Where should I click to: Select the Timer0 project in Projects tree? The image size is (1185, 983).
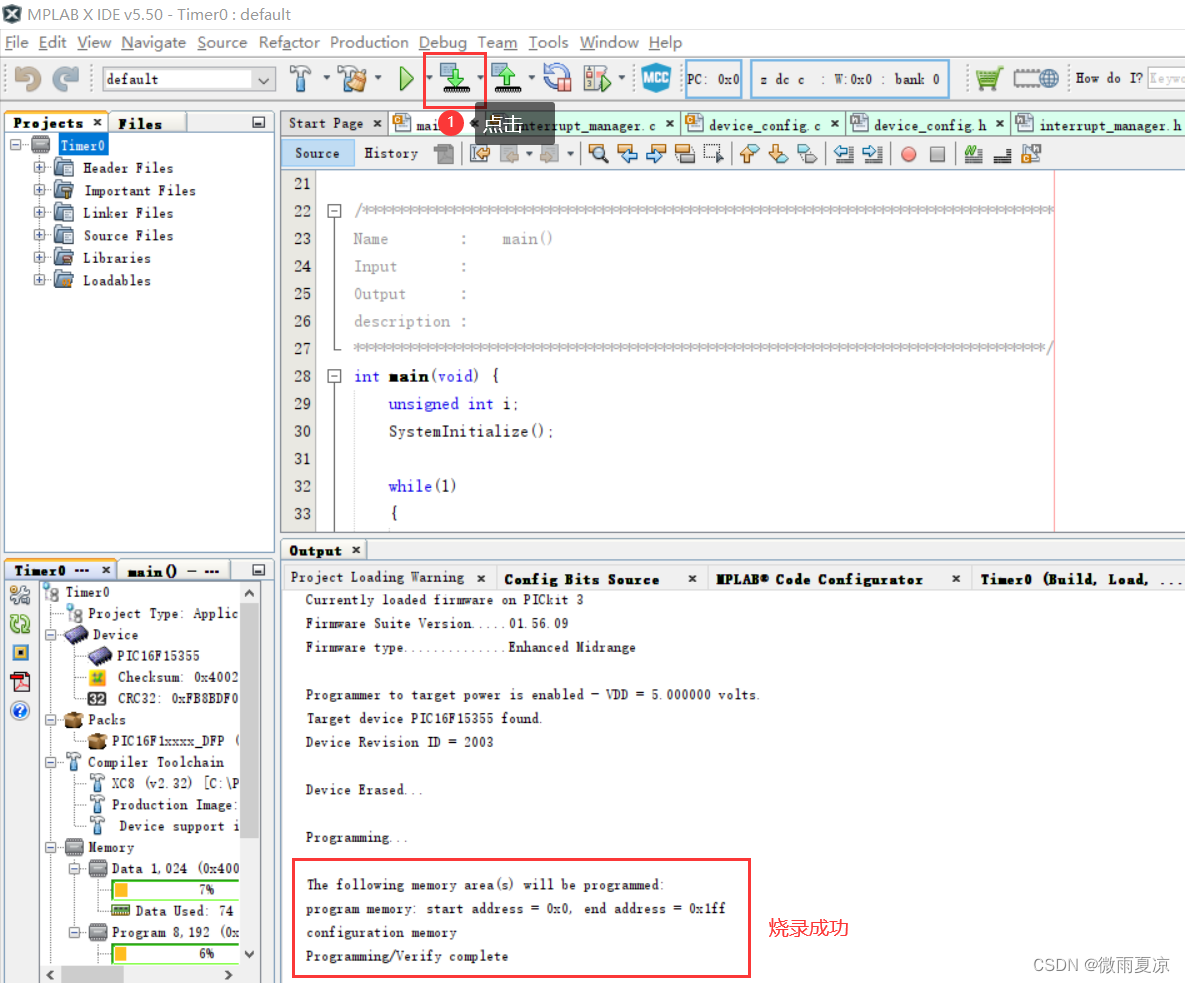(82, 145)
